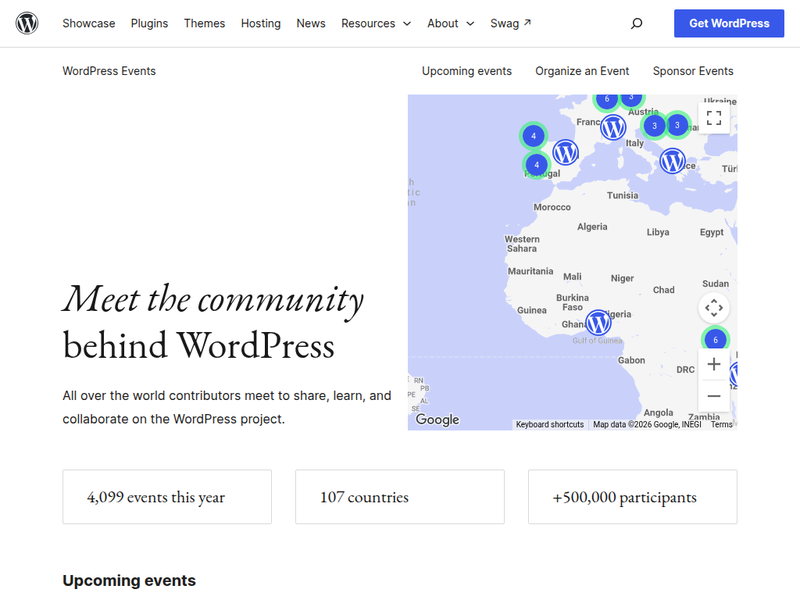Open the map Terms link
This screenshot has height=600, width=800.
pyautogui.click(x=721, y=424)
